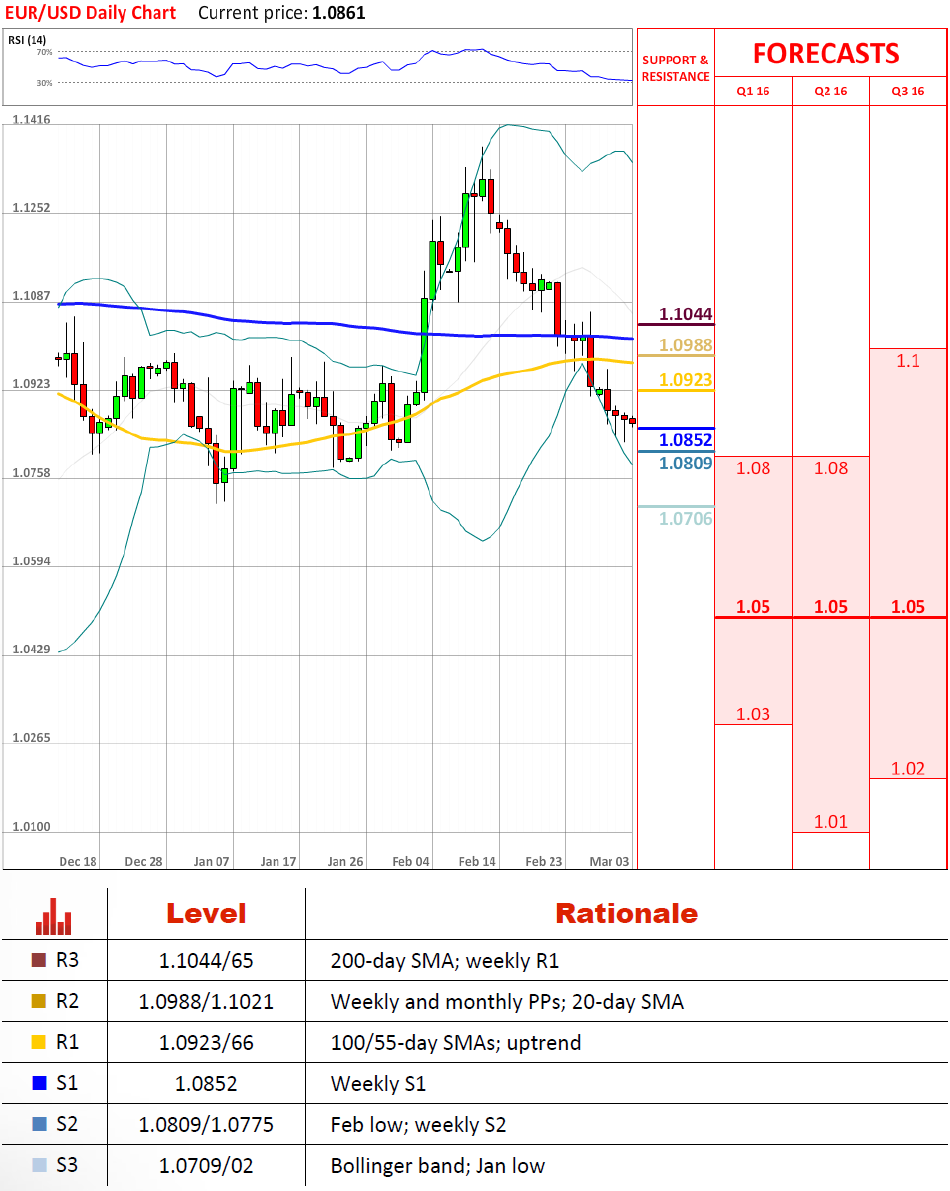Image resolution: width=950 pixels, height=1191 pixels.
Task: Click the Q2 16 median forecast 1.05
Action: 831,607
